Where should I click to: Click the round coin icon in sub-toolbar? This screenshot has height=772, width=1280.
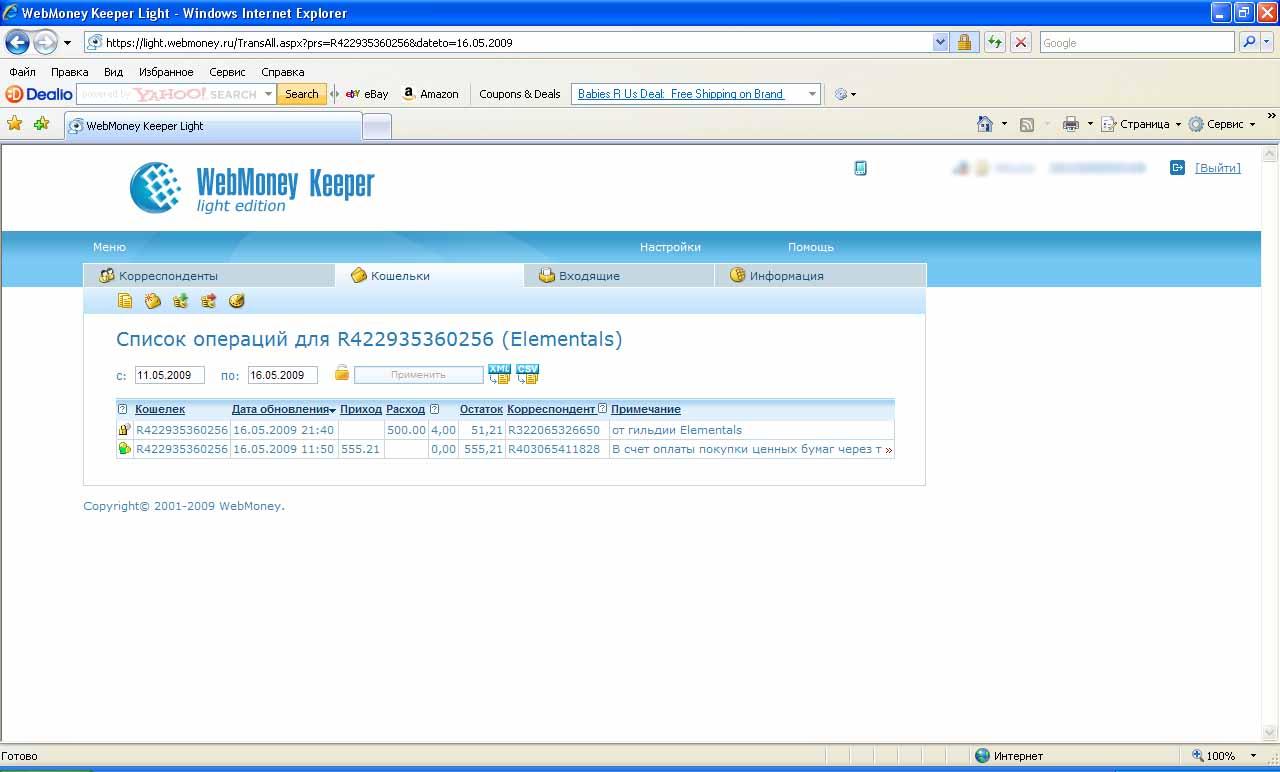click(x=237, y=301)
